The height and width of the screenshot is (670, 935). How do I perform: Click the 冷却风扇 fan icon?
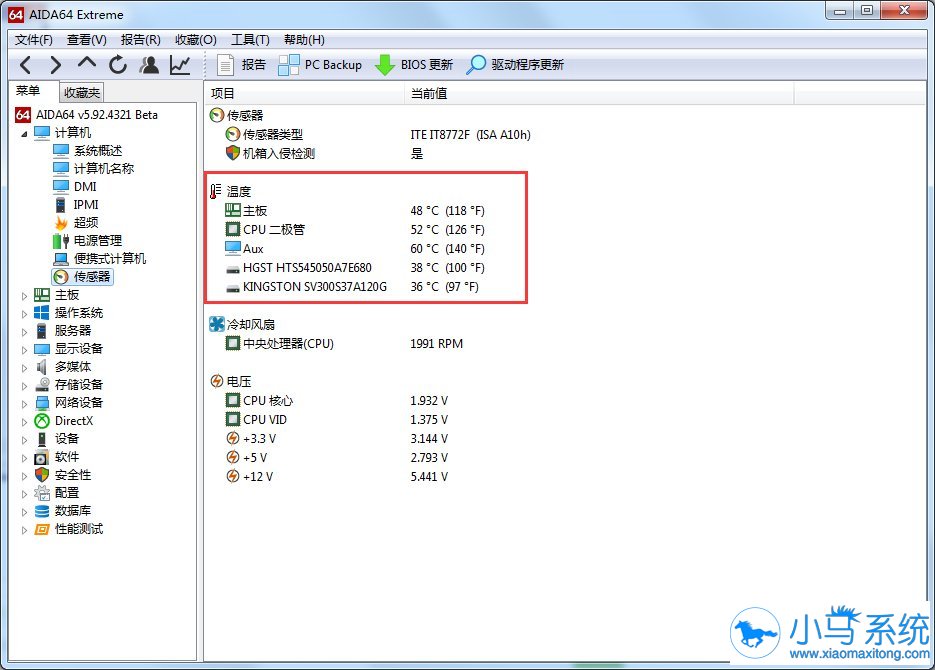coord(216,324)
